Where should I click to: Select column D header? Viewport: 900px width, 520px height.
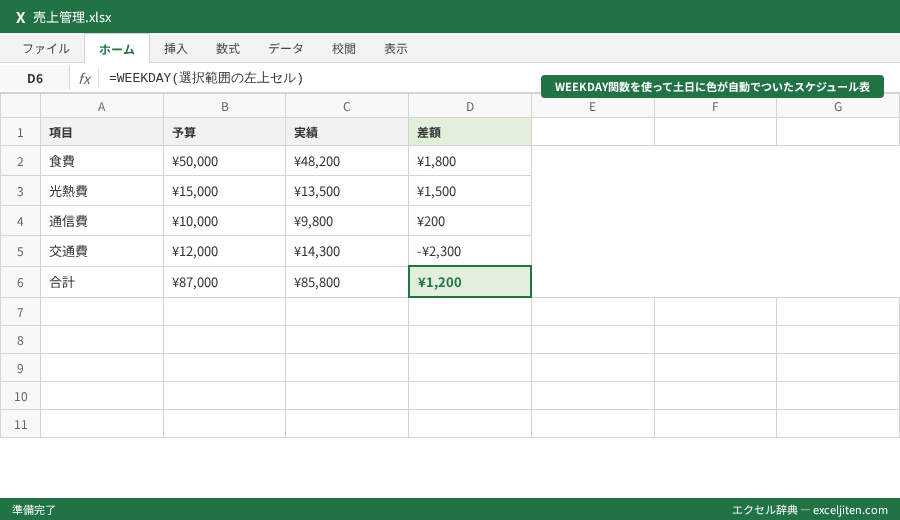[470, 107]
